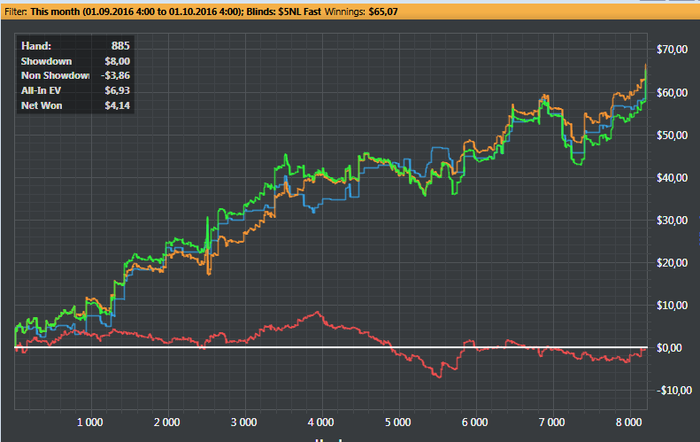Image resolution: width=700 pixels, height=442 pixels.
Task: Click the 5 000 x-axis label
Action: tap(398, 422)
